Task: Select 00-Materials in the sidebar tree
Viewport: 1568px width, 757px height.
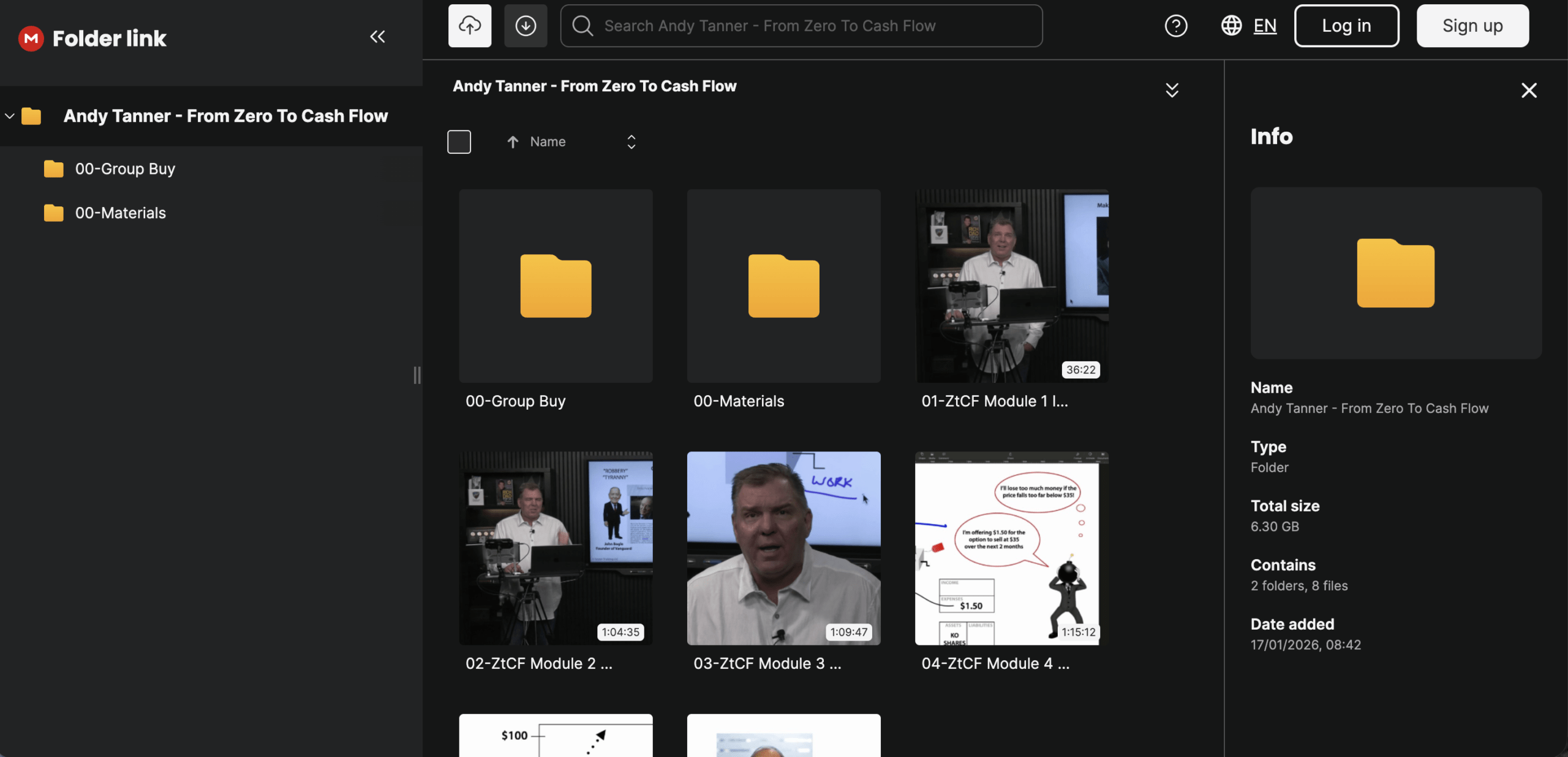Action: pyautogui.click(x=120, y=213)
